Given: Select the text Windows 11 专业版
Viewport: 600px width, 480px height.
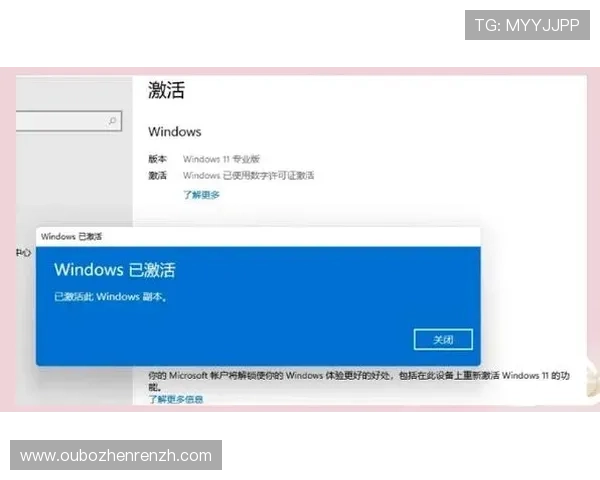Looking at the screenshot, I should click(221, 159).
